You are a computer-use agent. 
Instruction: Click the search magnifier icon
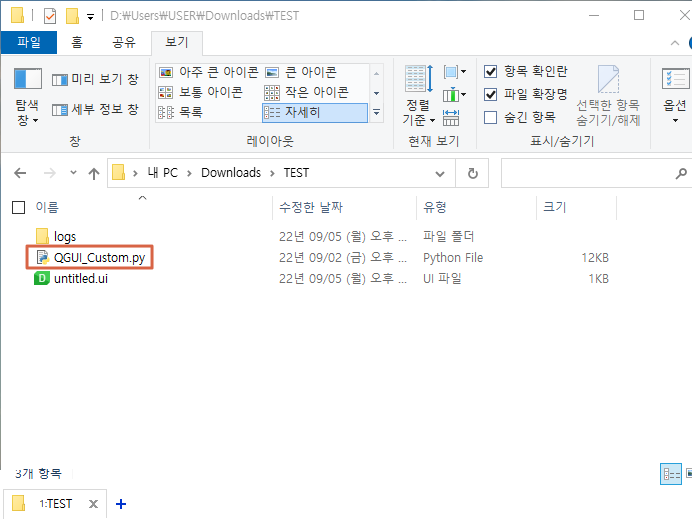[681, 173]
